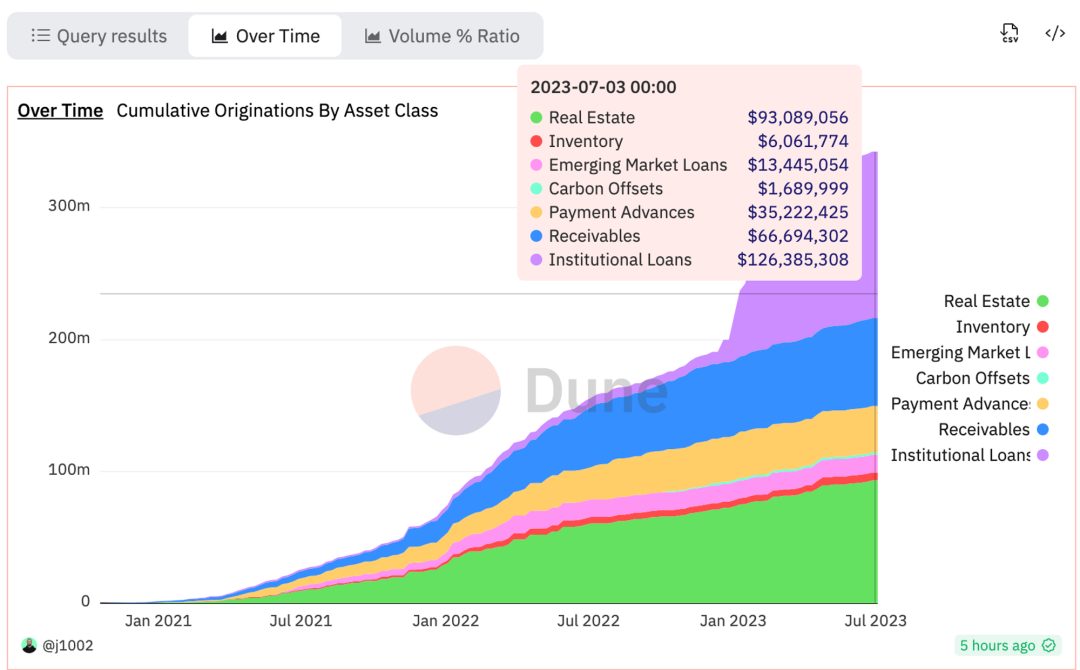The height and width of the screenshot is (670, 1080).
Task: Click the Jan 2023 x-axis label
Action: 733,620
